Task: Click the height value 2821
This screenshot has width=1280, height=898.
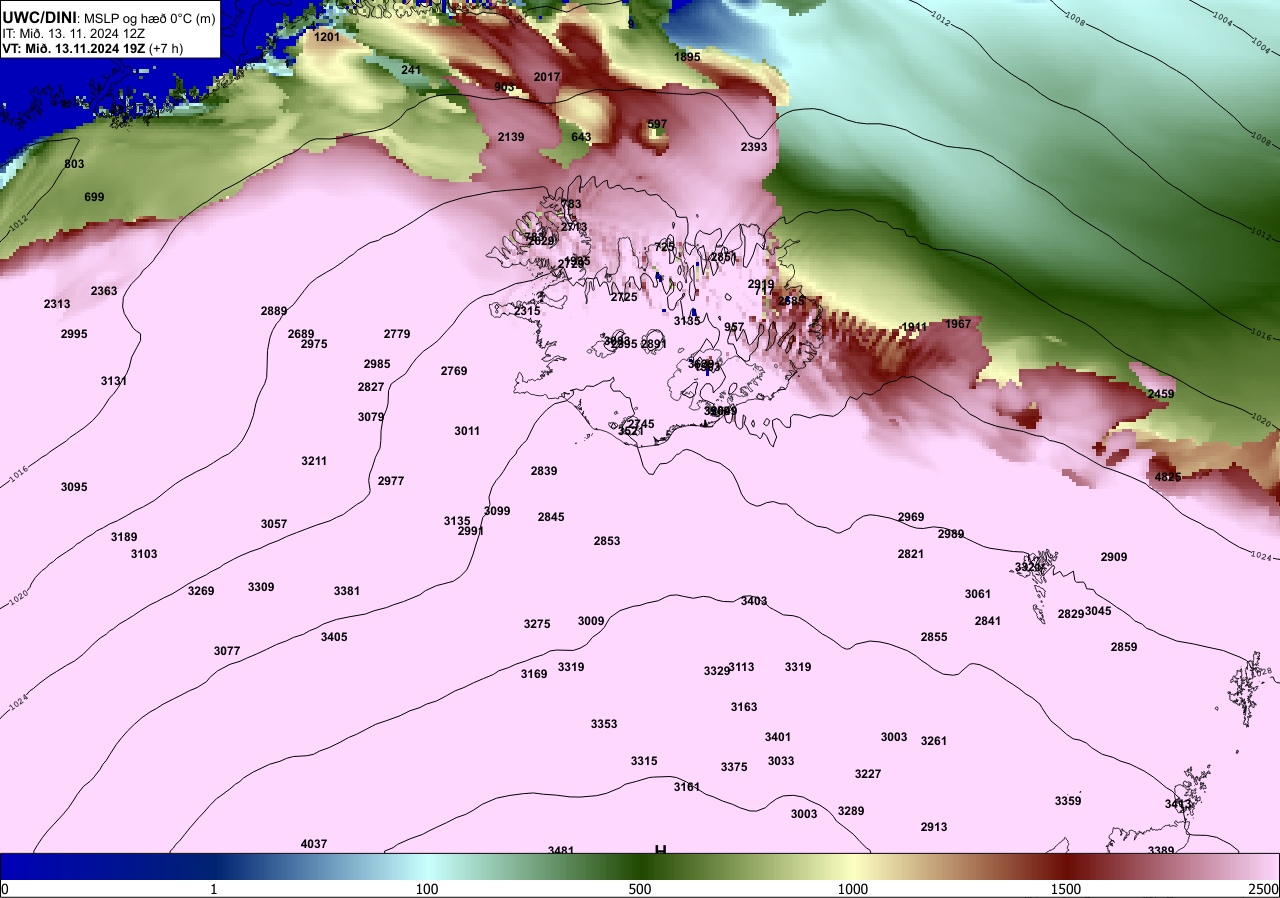Action: tap(911, 554)
